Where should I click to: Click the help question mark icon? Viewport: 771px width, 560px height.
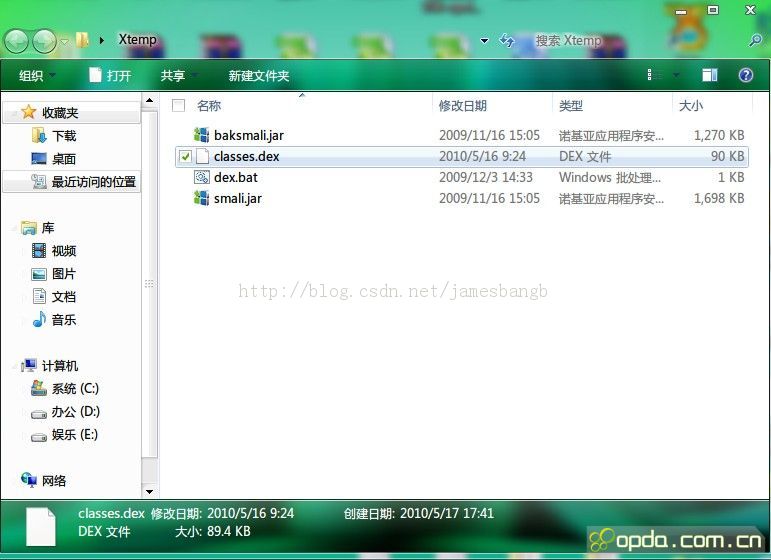745,75
